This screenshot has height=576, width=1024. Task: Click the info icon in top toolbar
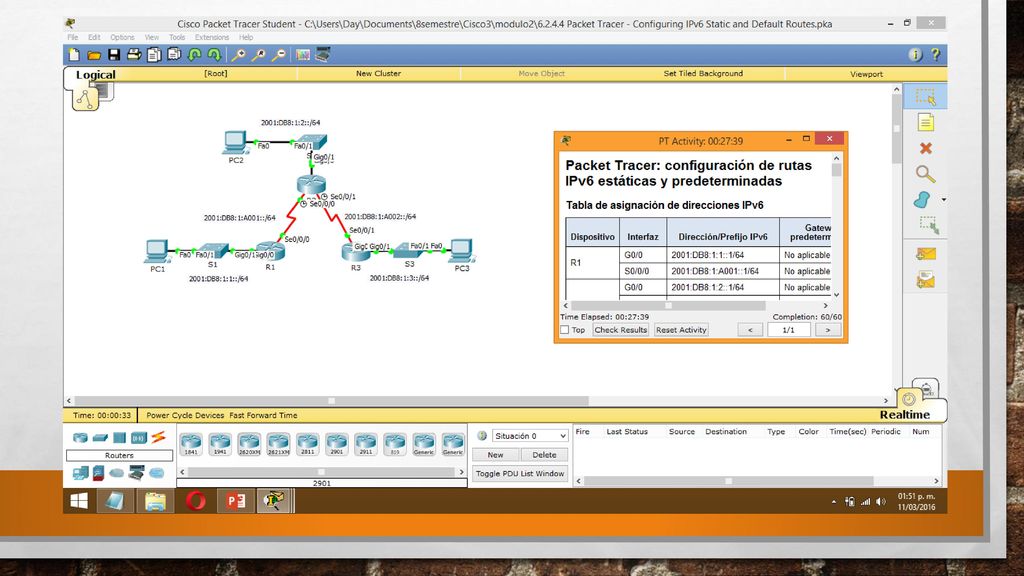(x=916, y=55)
